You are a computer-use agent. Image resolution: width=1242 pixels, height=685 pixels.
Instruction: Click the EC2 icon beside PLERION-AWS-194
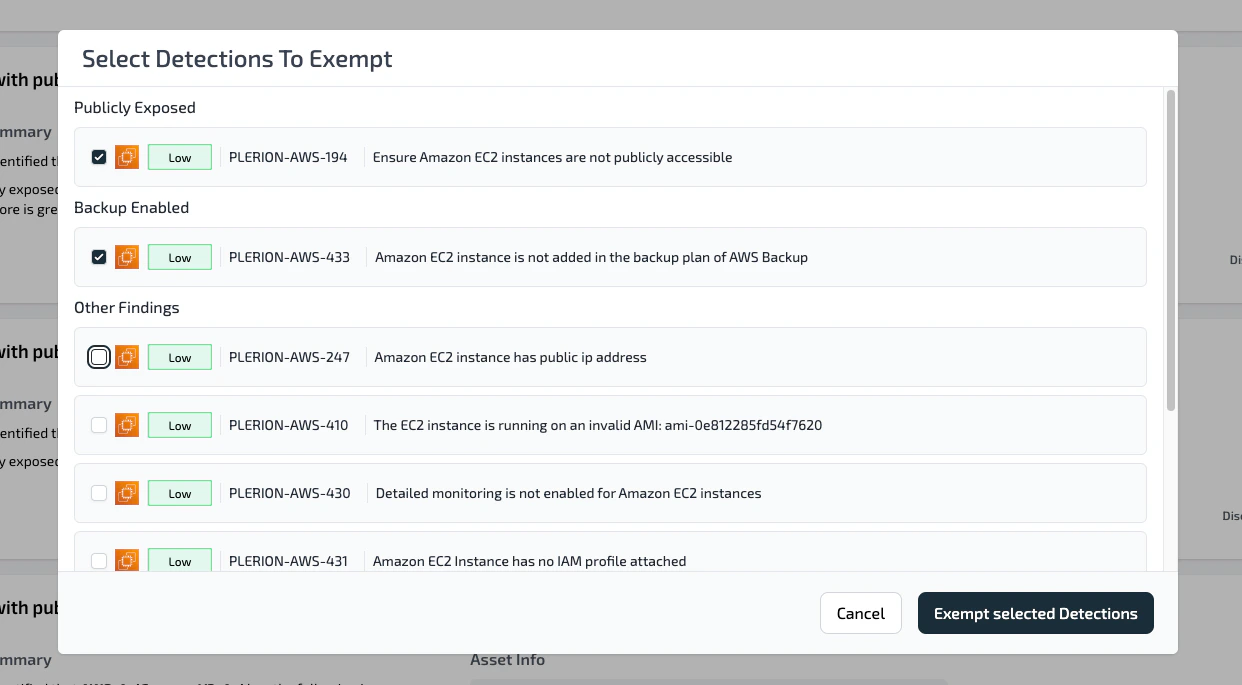pos(127,157)
